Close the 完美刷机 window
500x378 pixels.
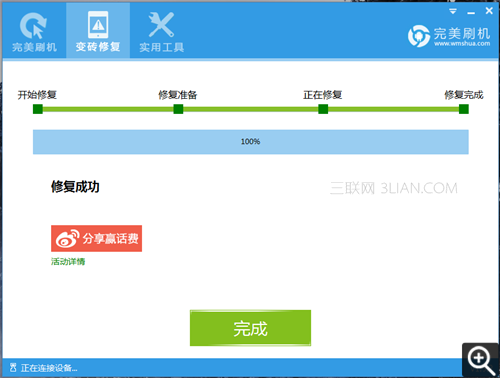[489, 11]
